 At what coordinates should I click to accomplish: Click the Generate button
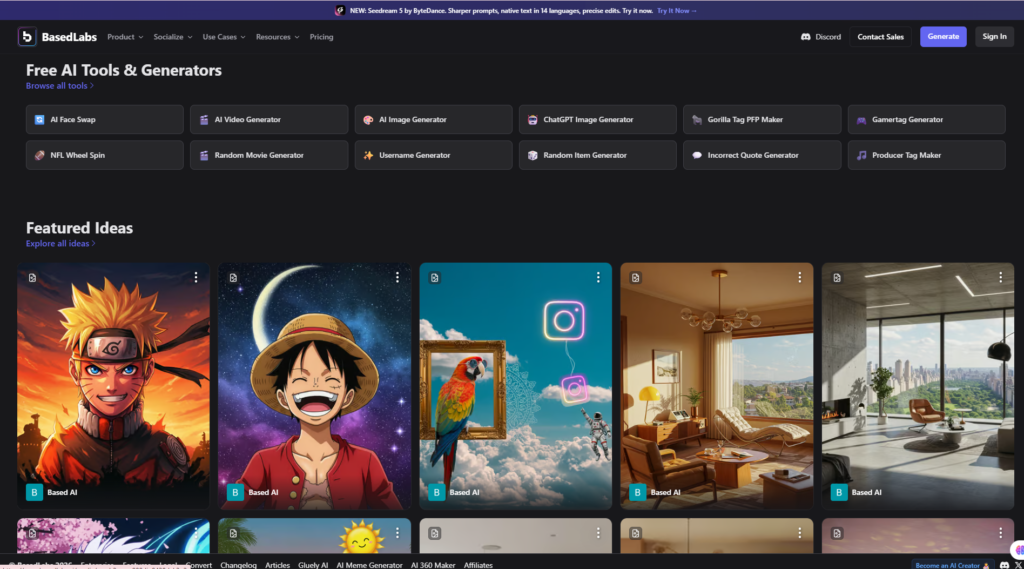(943, 37)
